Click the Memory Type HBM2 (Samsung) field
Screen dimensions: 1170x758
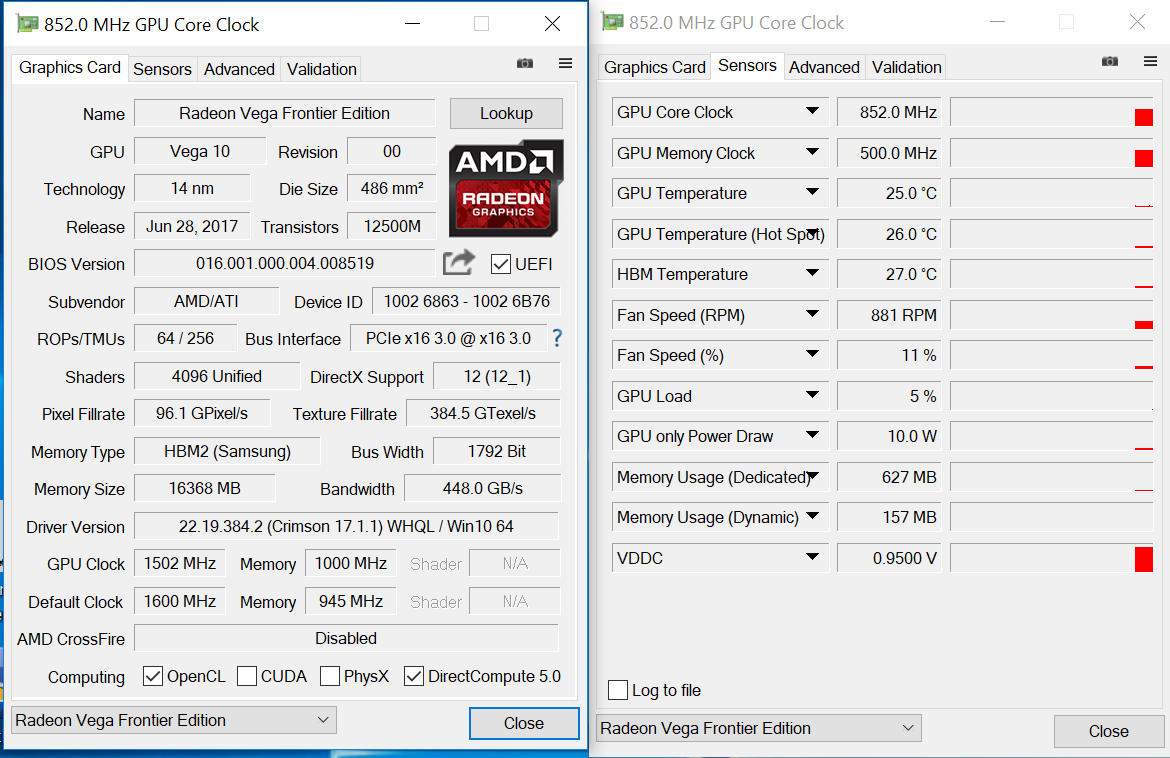click(228, 451)
